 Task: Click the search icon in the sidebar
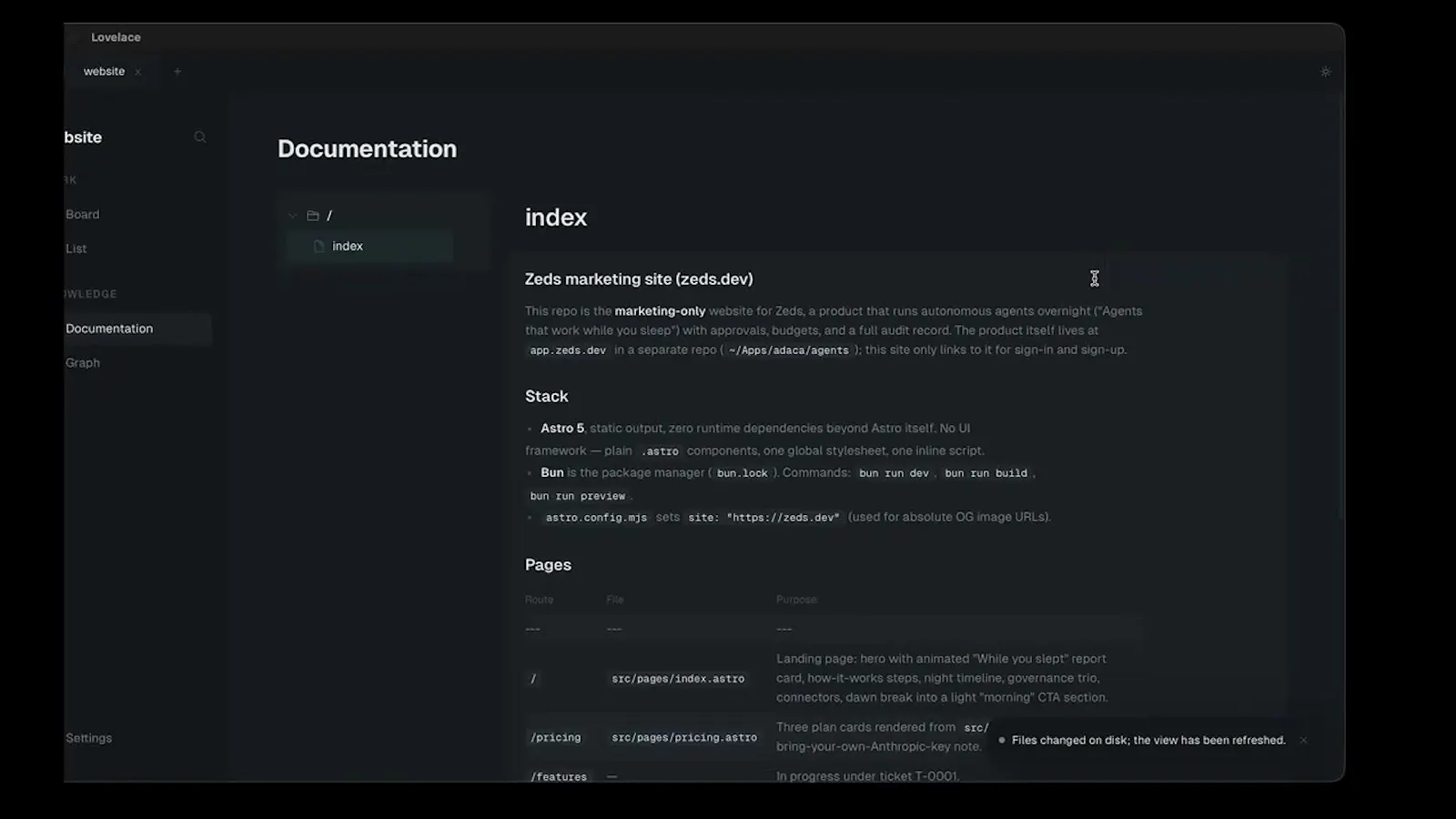coord(200,137)
